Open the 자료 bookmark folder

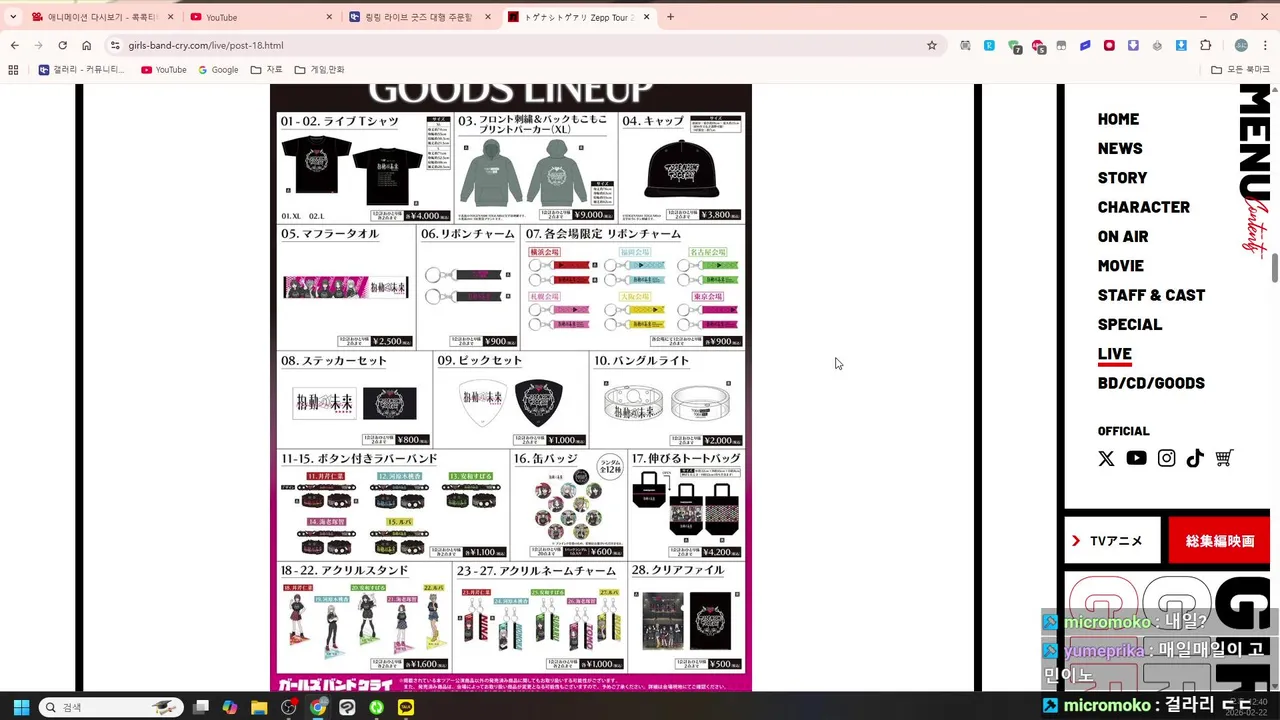coord(266,70)
